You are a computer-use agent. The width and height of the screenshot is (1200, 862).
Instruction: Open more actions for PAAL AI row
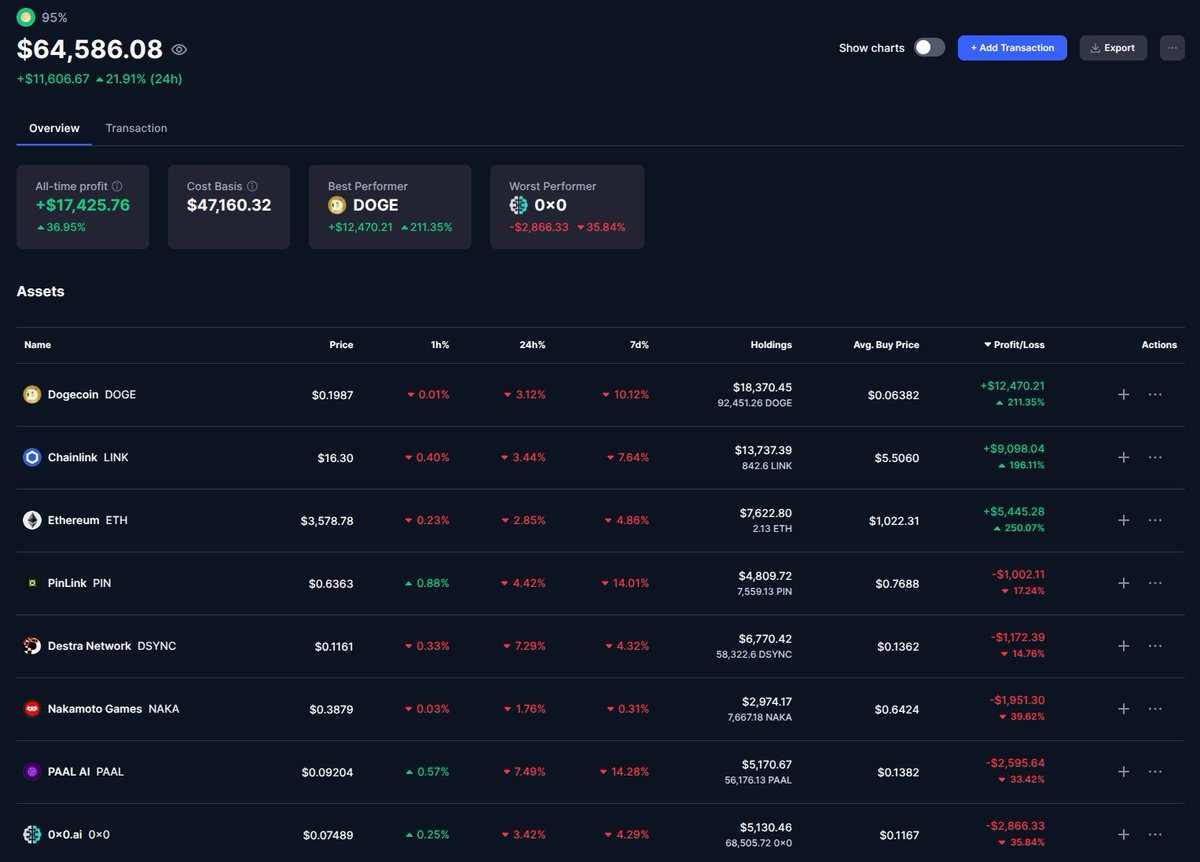point(1155,772)
